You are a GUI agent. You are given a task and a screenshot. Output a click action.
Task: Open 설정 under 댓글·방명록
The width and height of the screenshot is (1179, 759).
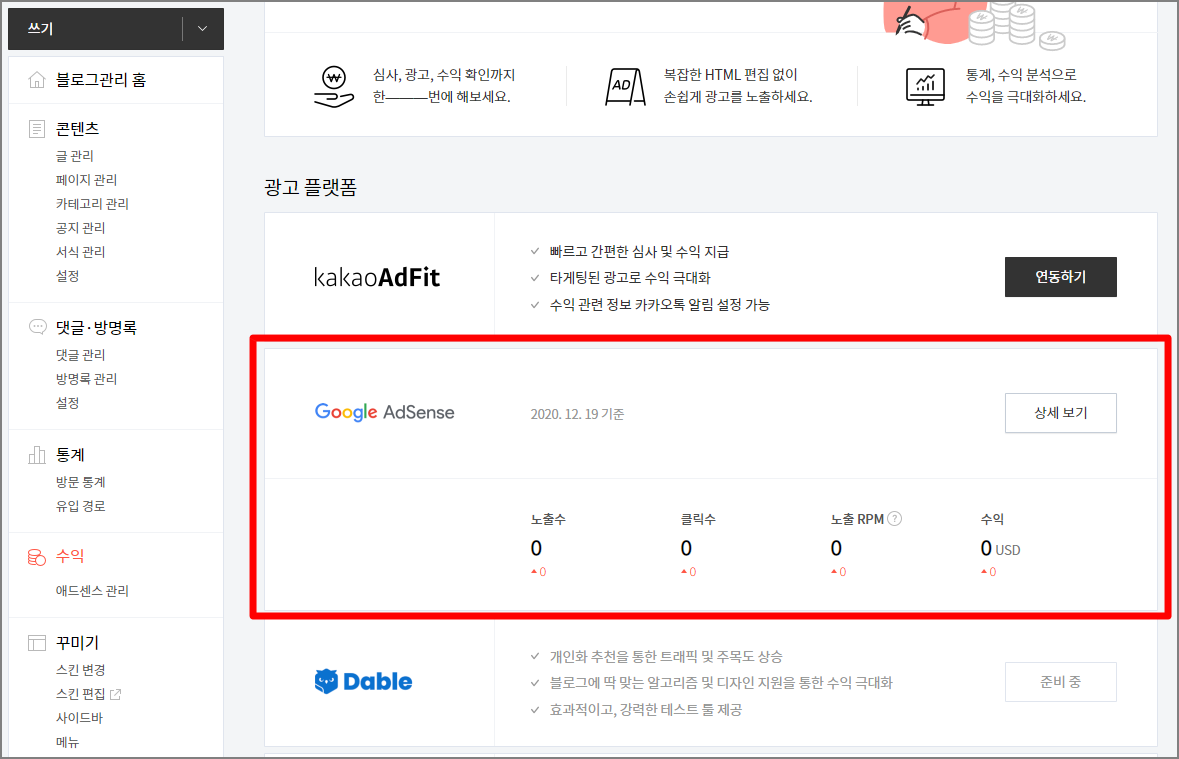pos(67,402)
